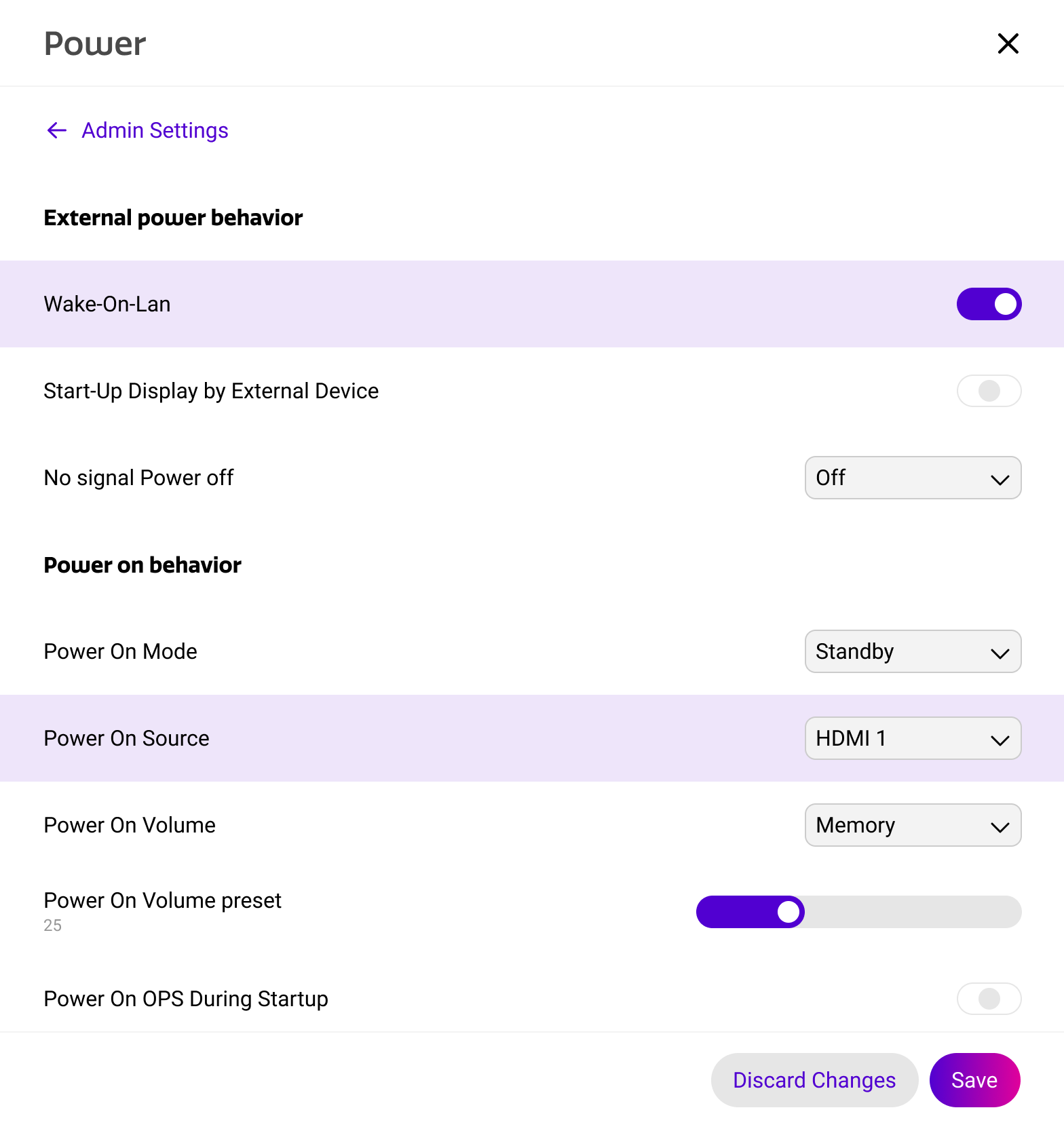
Task: Click the Discard Changes button
Action: [x=814, y=1080]
